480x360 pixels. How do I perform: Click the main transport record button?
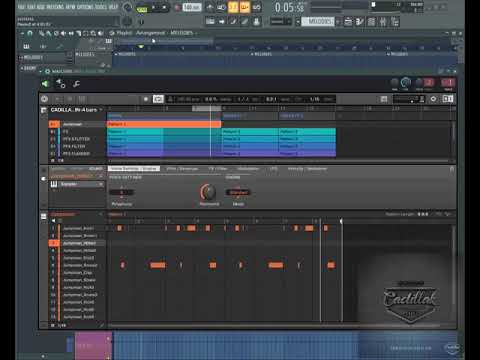click(x=177, y=7)
